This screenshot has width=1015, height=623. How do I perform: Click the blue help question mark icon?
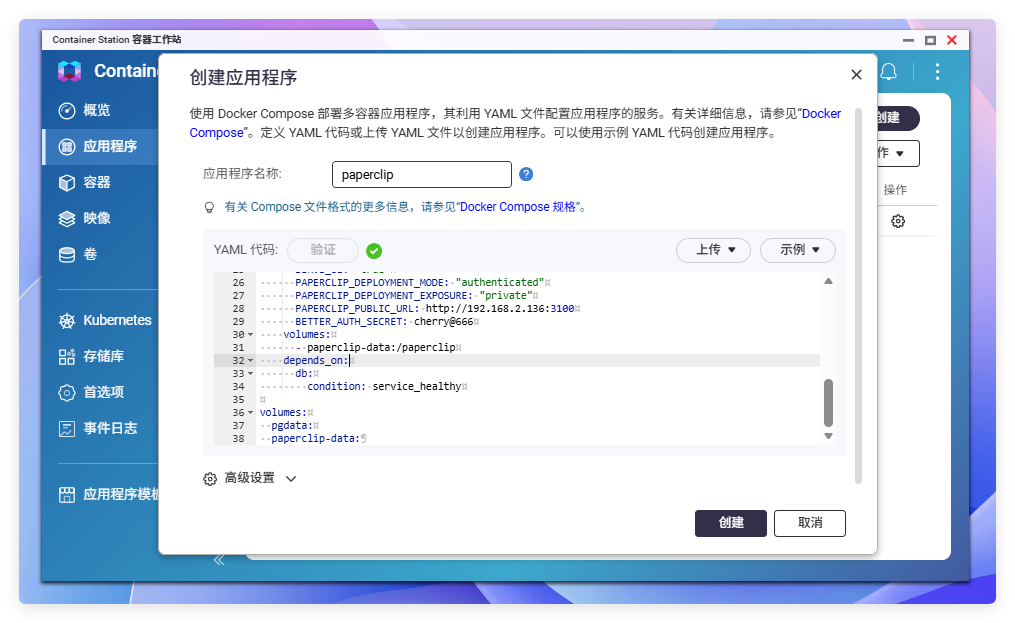[526, 174]
